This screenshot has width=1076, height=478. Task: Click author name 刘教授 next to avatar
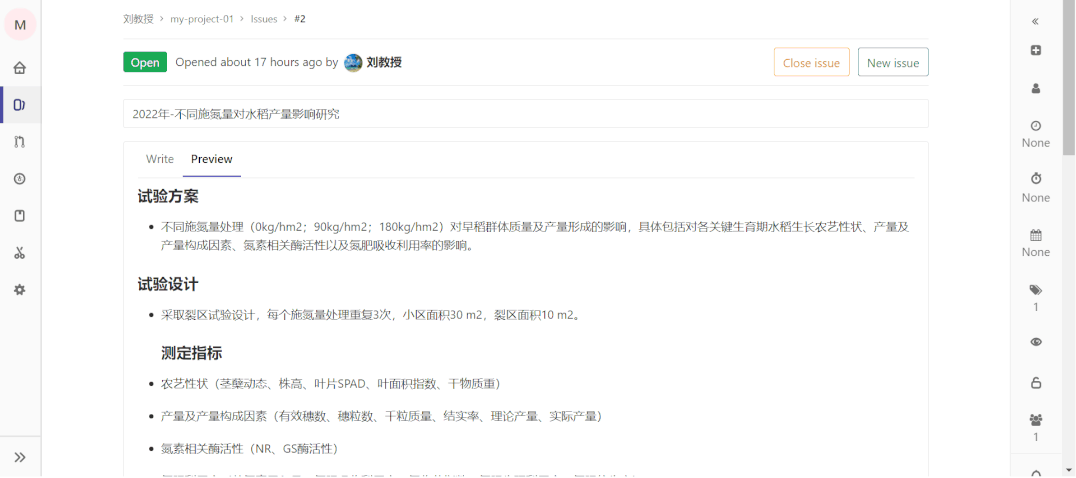384,62
